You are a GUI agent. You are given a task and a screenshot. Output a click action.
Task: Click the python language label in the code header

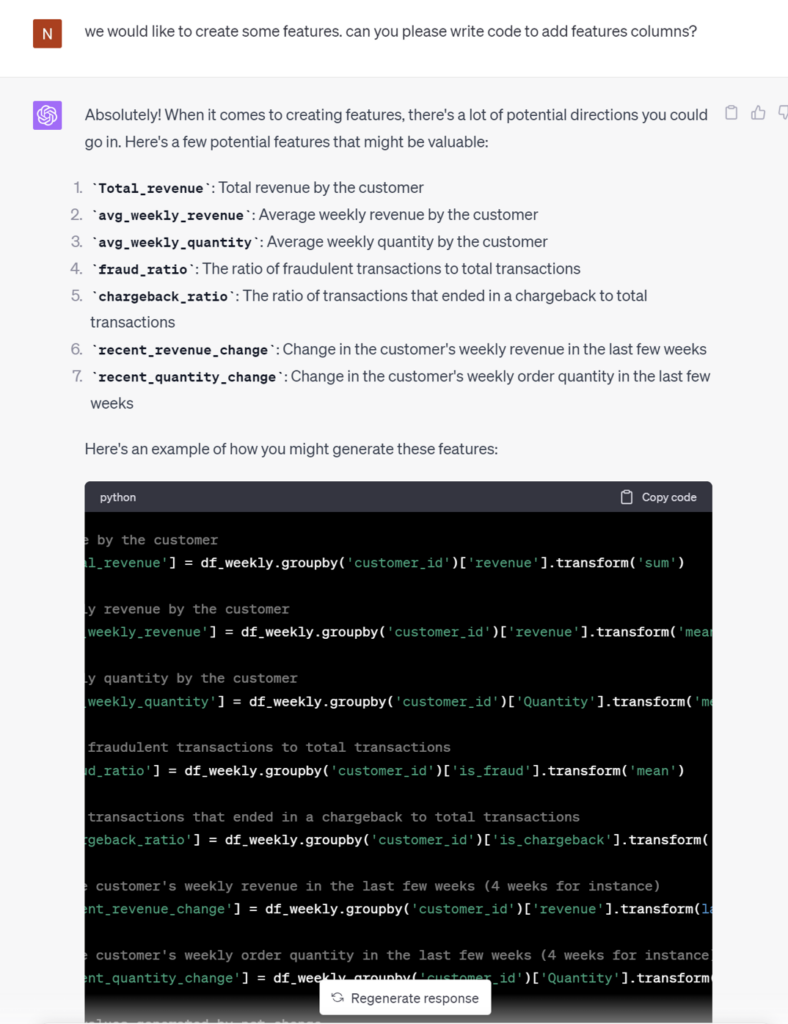click(x=118, y=497)
